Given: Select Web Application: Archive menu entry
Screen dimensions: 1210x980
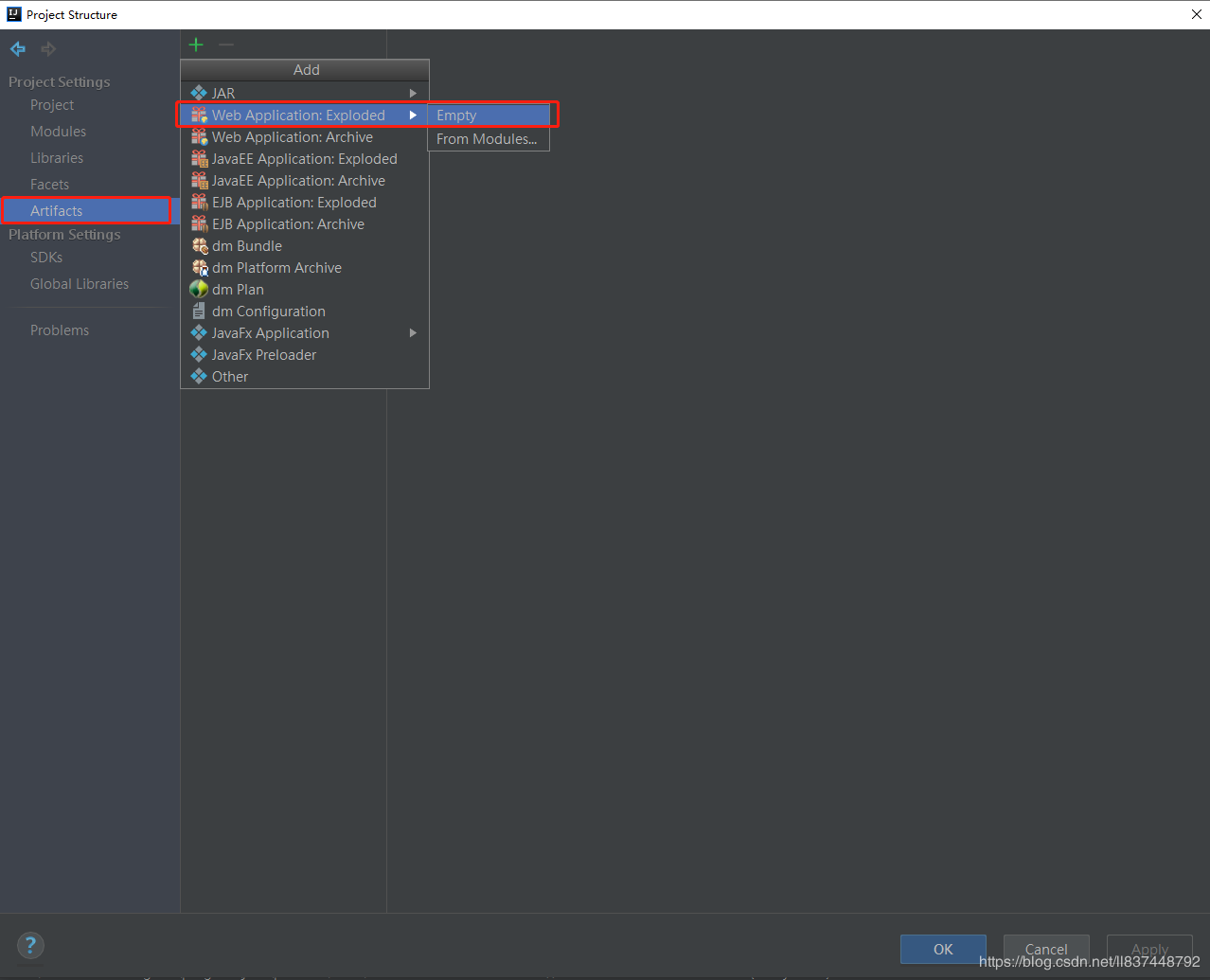Looking at the screenshot, I should point(305,136).
